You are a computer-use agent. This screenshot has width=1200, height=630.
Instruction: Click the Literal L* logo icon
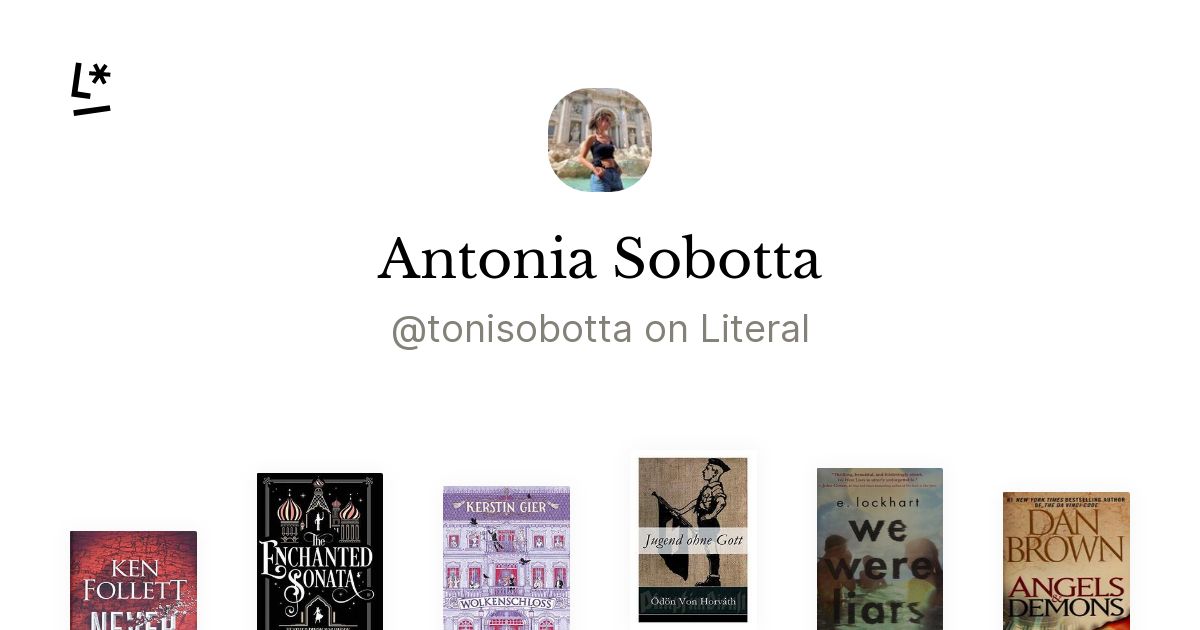[91, 89]
